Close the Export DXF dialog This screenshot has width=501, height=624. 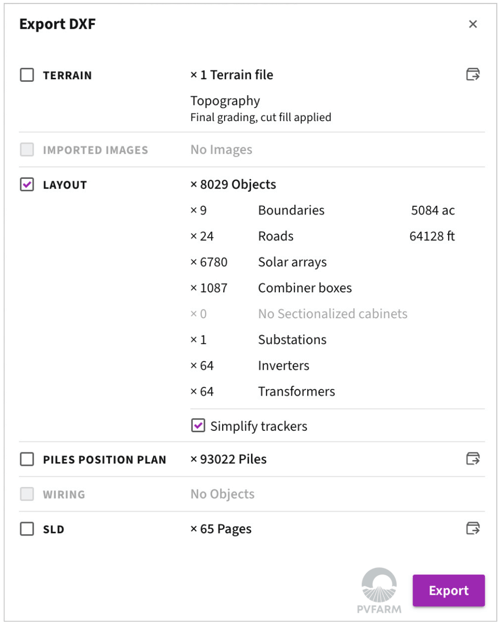tap(473, 24)
